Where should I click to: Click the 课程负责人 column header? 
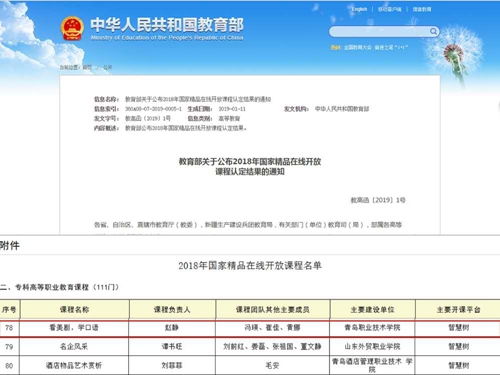click(172, 309)
